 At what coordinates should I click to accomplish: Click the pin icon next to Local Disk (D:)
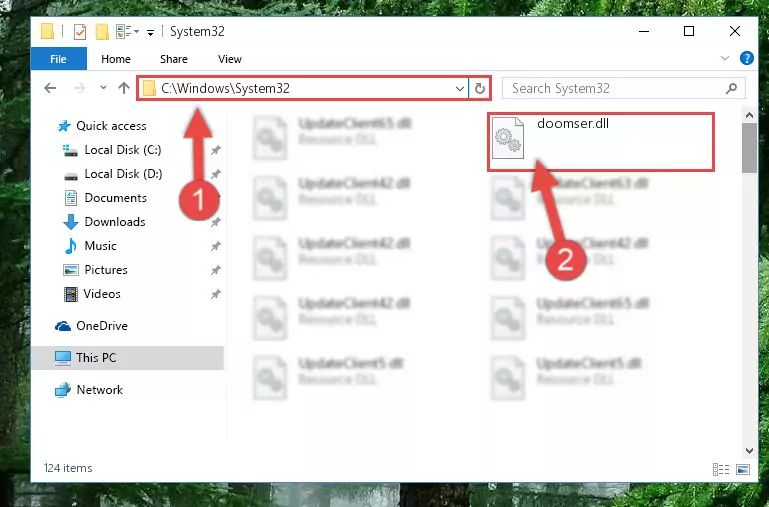click(215, 174)
